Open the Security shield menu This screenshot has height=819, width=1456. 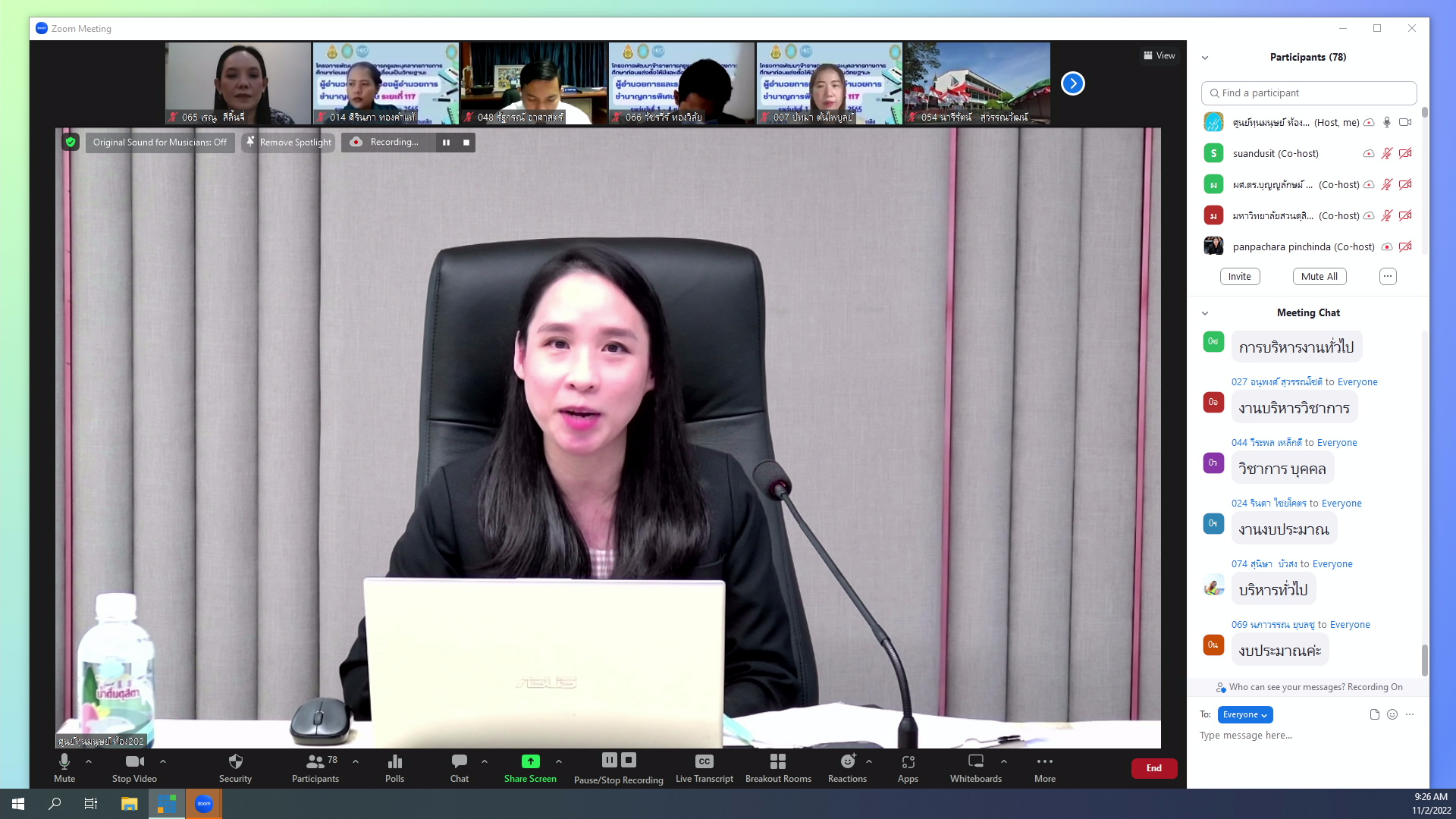point(235,767)
